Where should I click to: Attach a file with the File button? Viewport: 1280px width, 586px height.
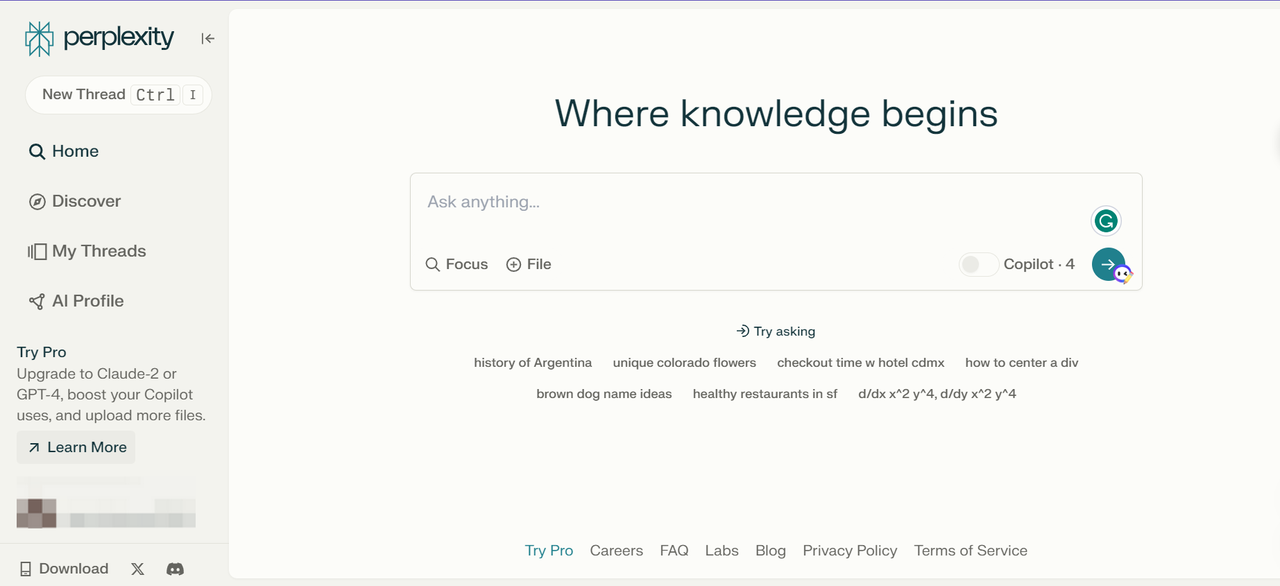pos(529,264)
